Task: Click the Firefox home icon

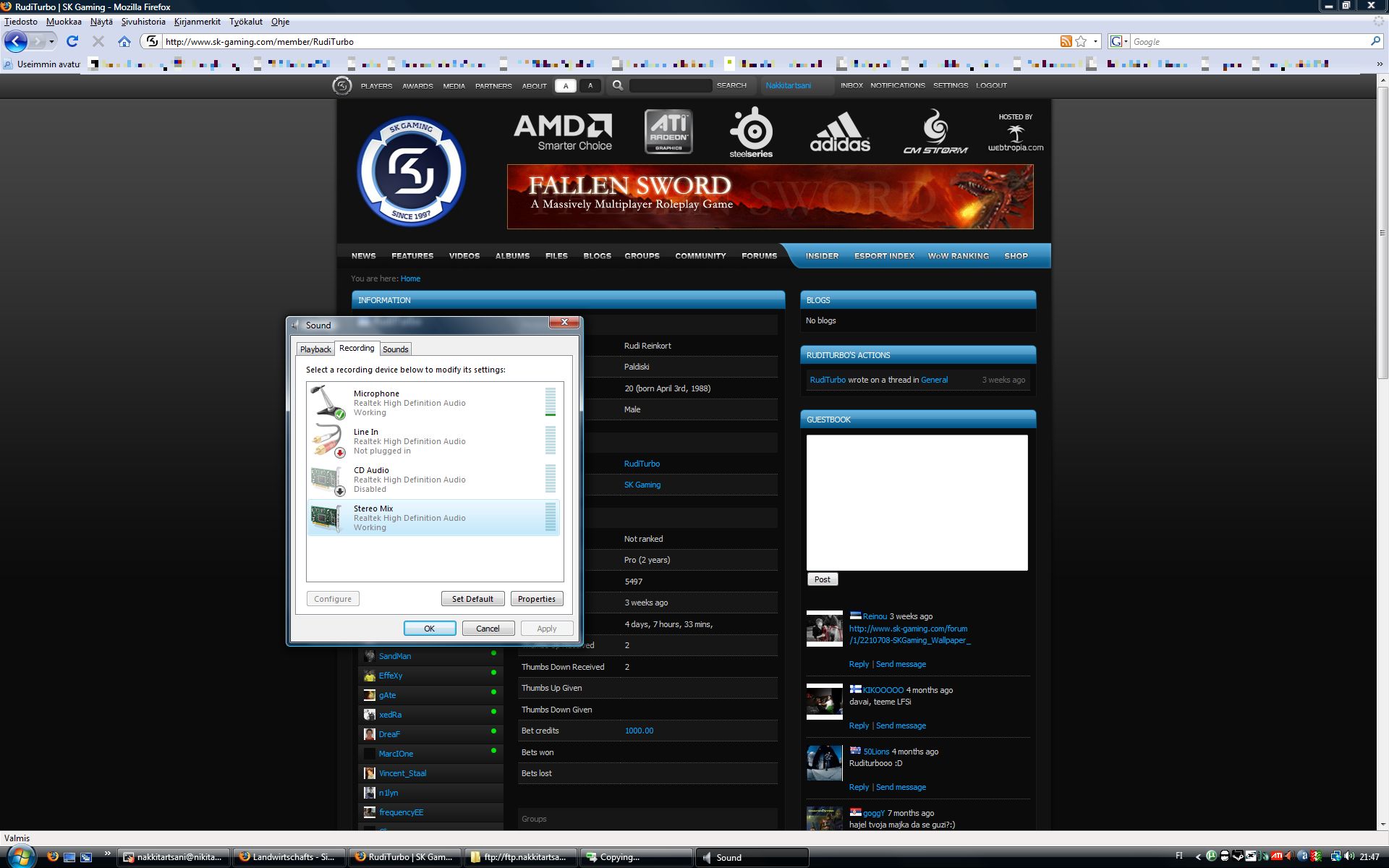Action: pyautogui.click(x=124, y=41)
